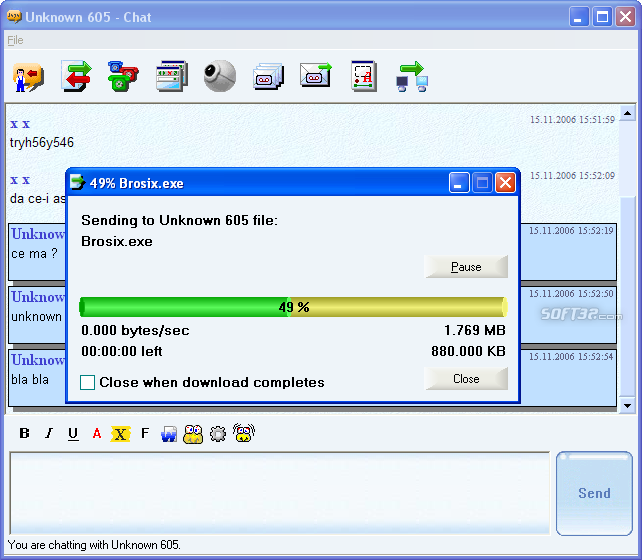Click the Close button in transfer dialog
642x560 pixels.
click(x=466, y=379)
